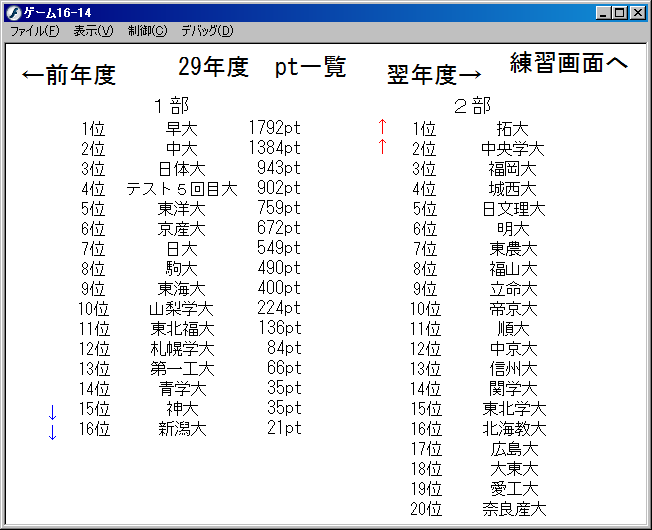The height and width of the screenshot is (530, 652).
Task: Open the 表示(V) menu
Action: (93, 31)
